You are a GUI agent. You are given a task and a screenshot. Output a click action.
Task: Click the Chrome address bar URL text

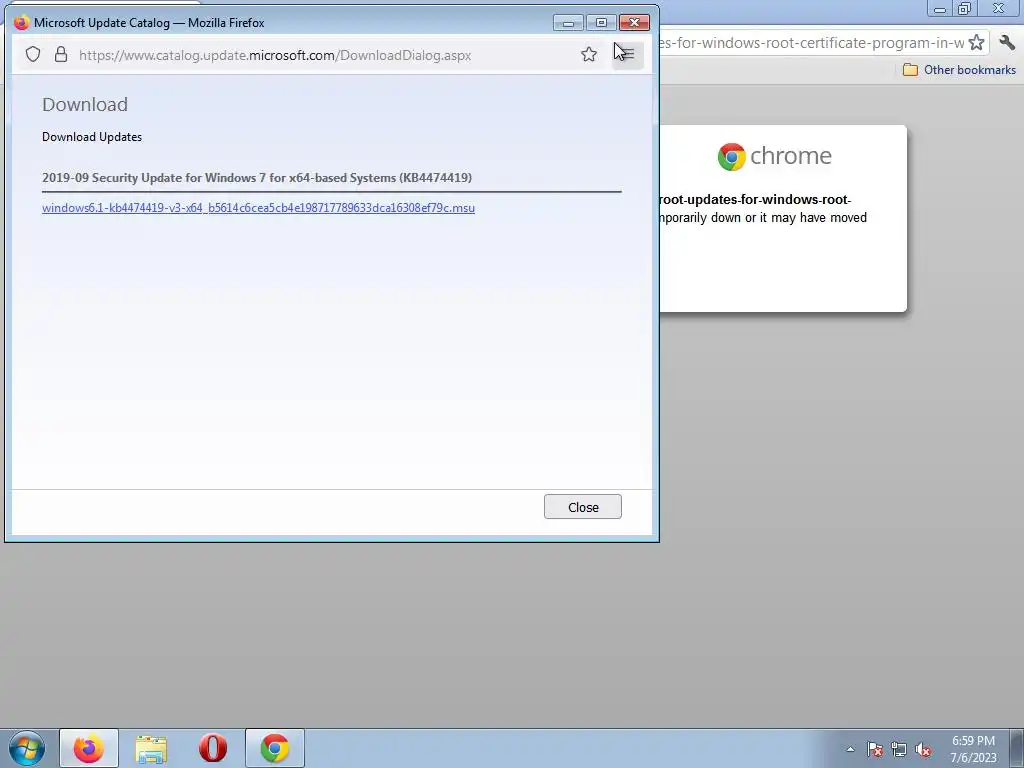click(812, 42)
